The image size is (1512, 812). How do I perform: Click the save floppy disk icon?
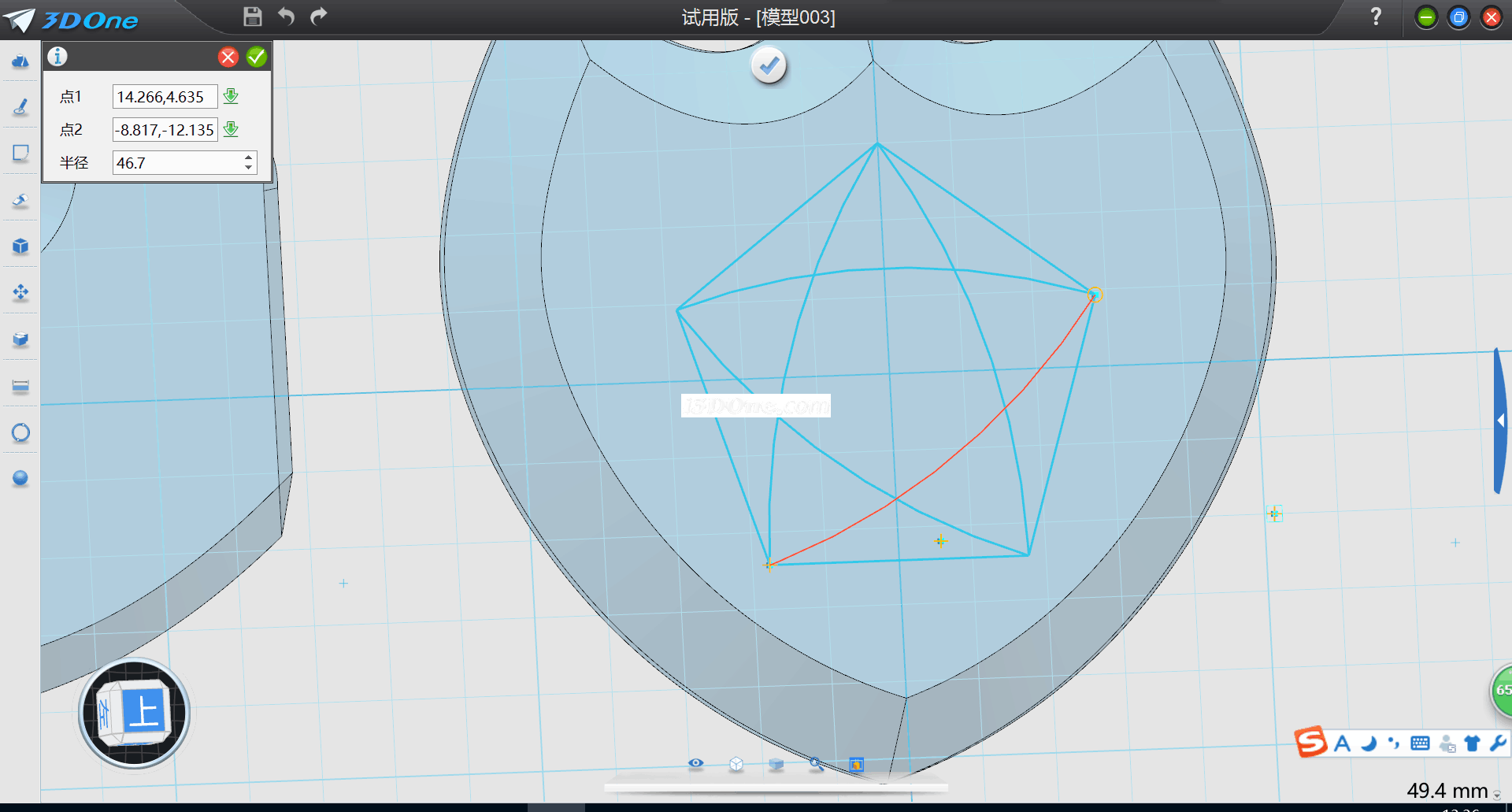252,17
